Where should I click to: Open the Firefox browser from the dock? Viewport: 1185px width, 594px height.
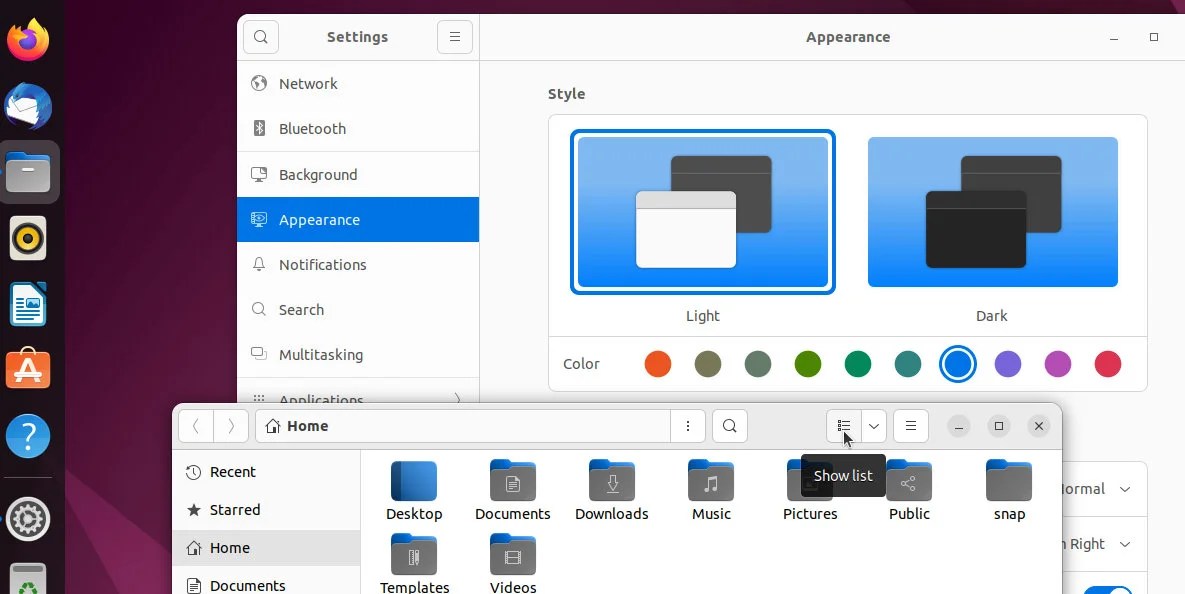[27, 39]
